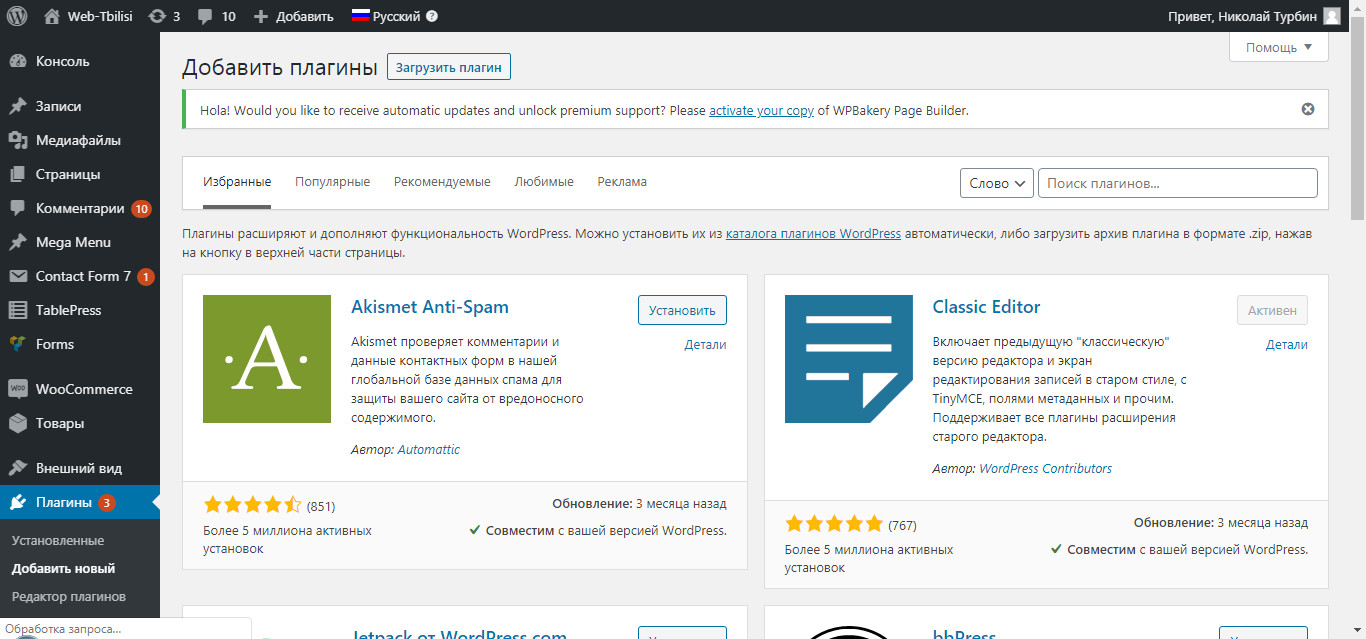Click the Akismet Anti-Spam green logo thumbnail
The width and height of the screenshot is (1366, 639).
[x=267, y=359]
